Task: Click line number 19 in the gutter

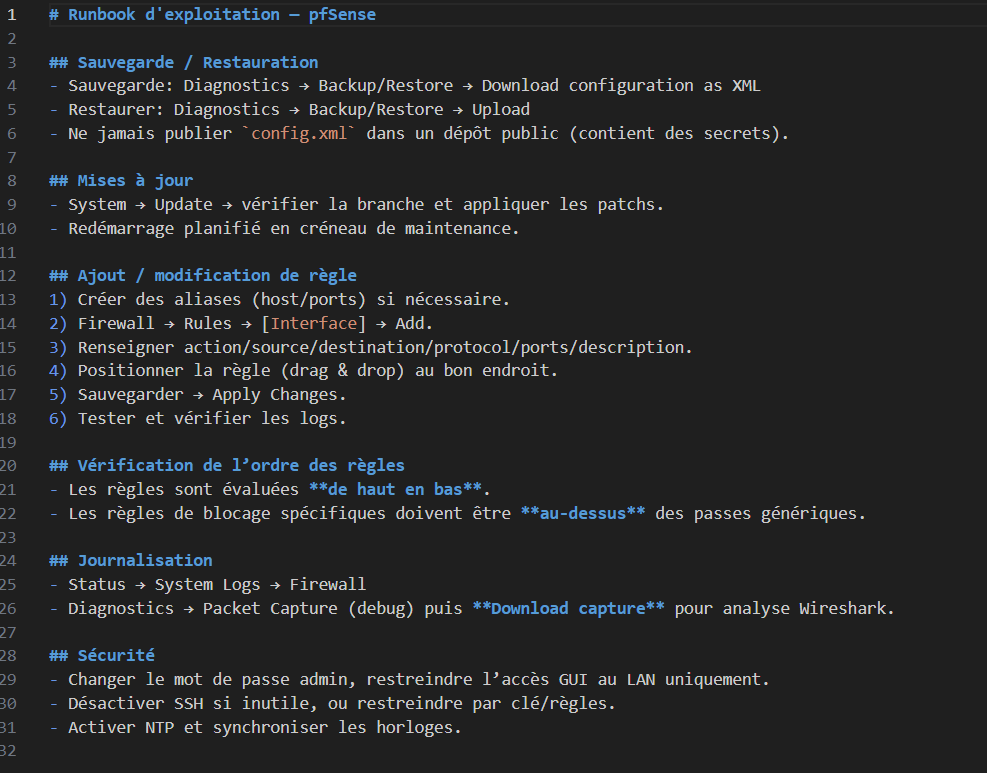Action: click(x=9, y=442)
